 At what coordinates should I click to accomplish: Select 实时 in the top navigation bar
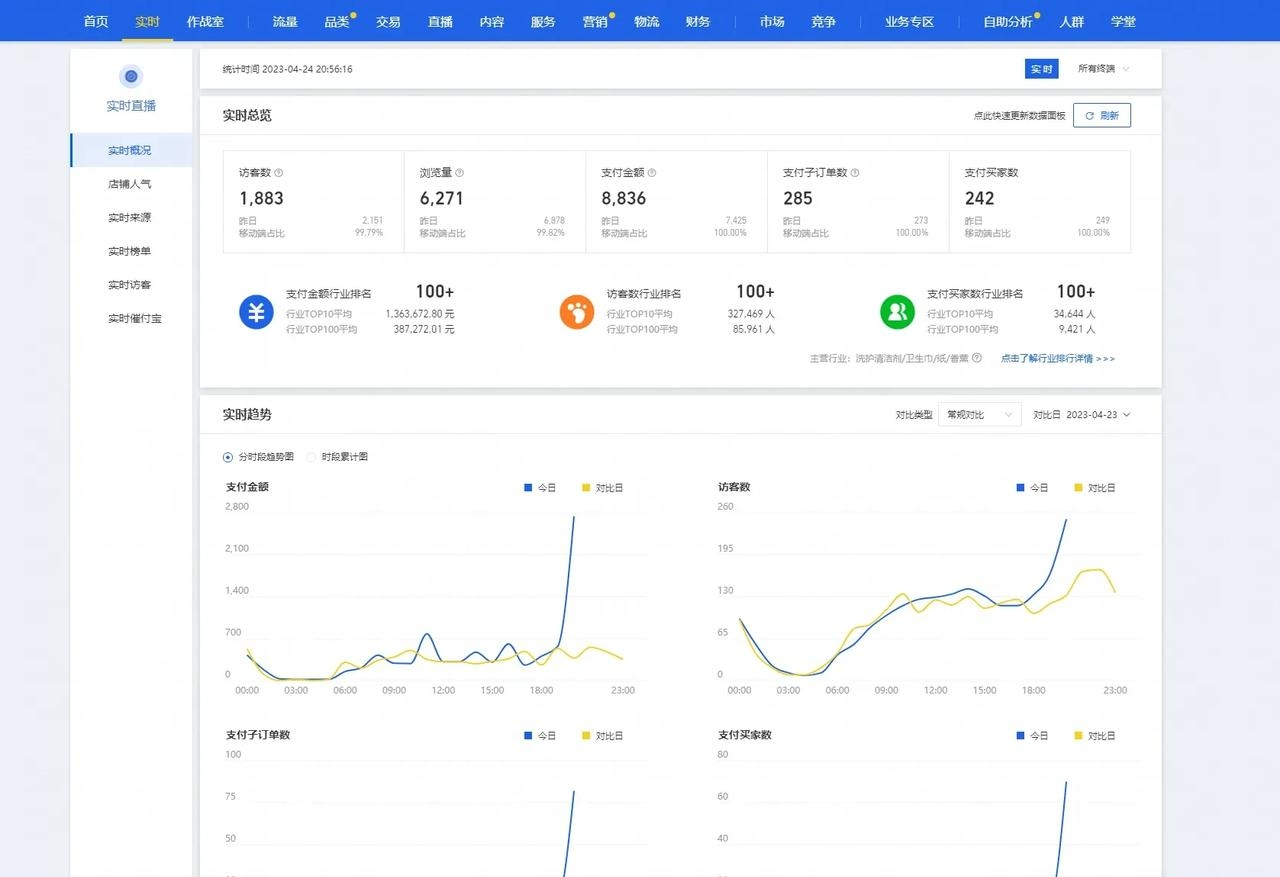(x=147, y=21)
